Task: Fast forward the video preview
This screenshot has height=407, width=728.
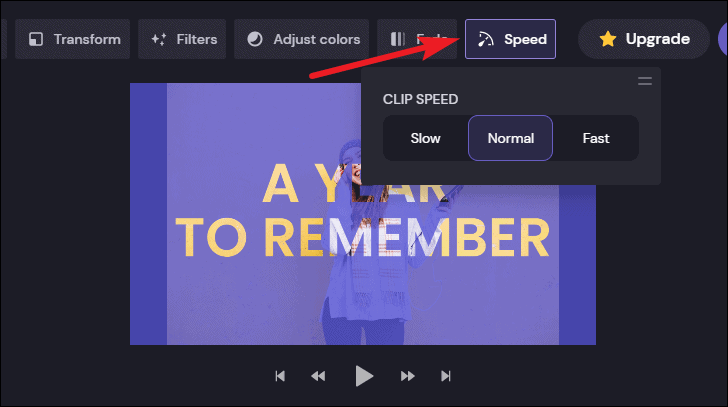Action: 408,376
